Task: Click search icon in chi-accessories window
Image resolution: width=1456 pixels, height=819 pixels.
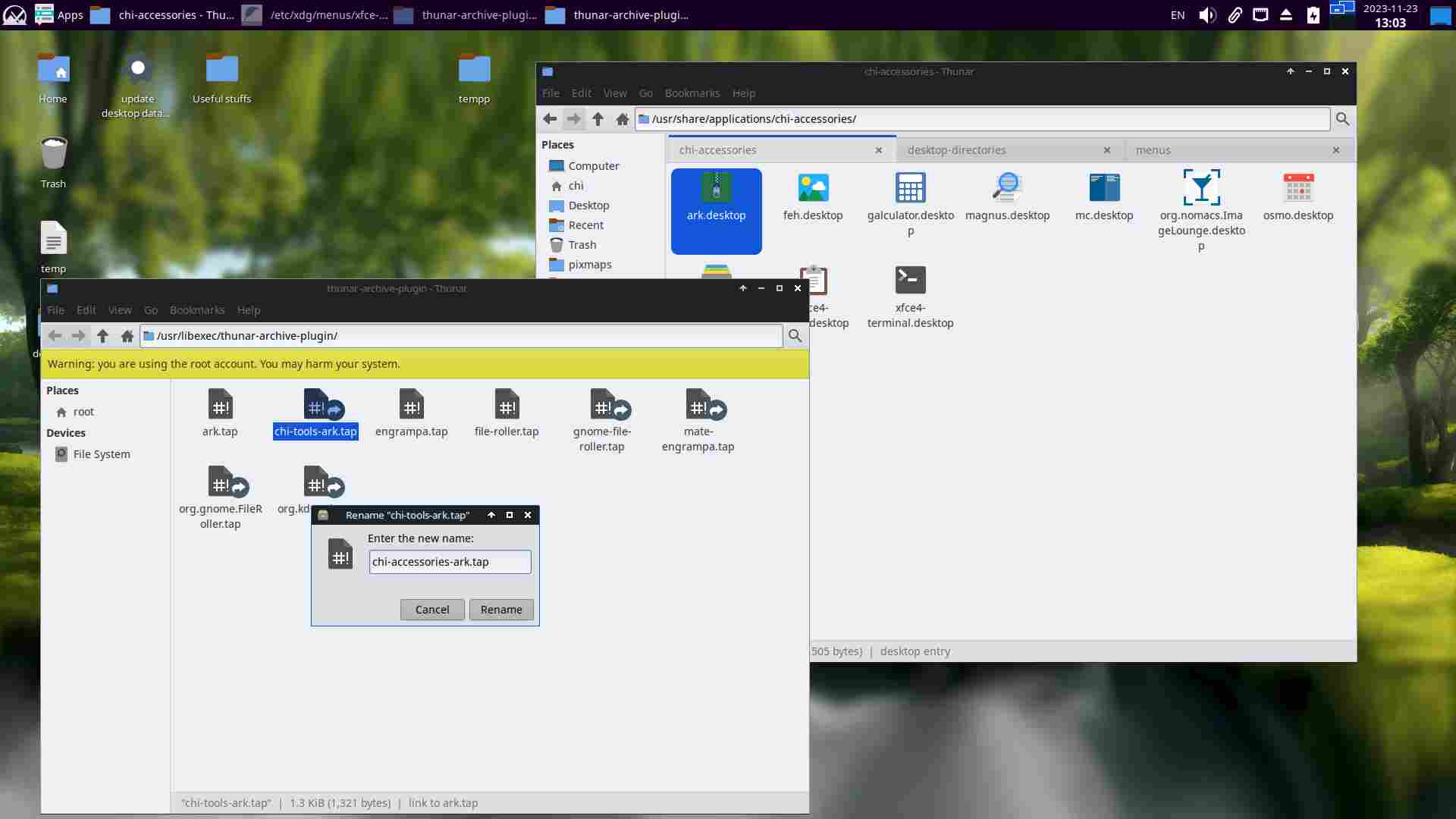Action: 1342,119
